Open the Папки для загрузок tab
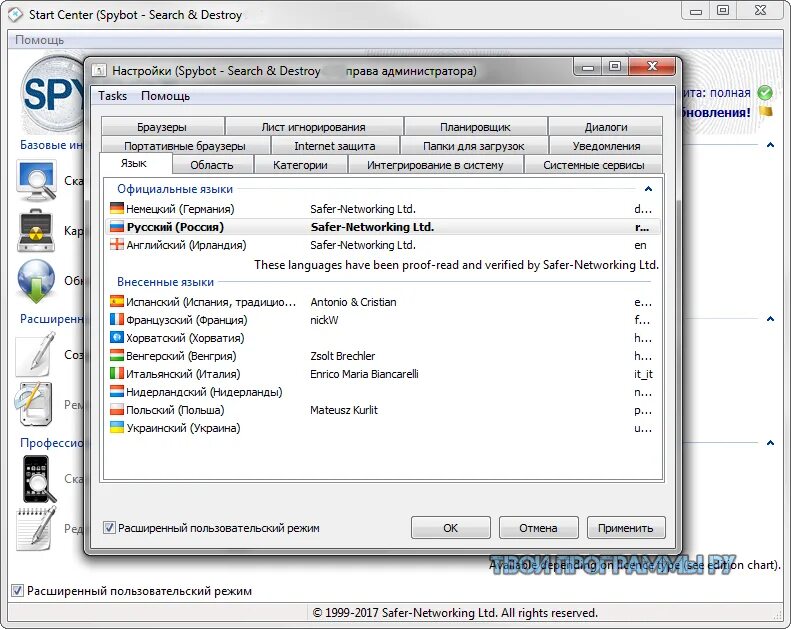The width and height of the screenshot is (791, 629). [474, 146]
